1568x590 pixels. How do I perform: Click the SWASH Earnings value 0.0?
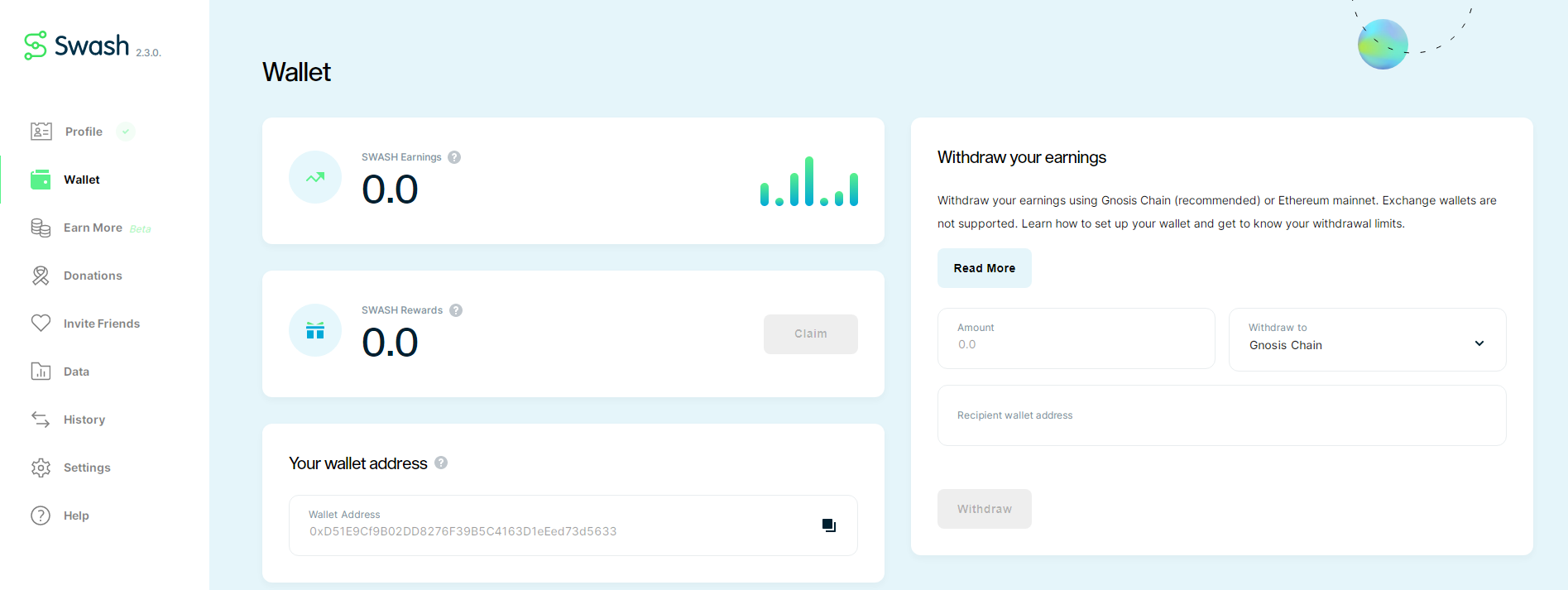(x=390, y=189)
